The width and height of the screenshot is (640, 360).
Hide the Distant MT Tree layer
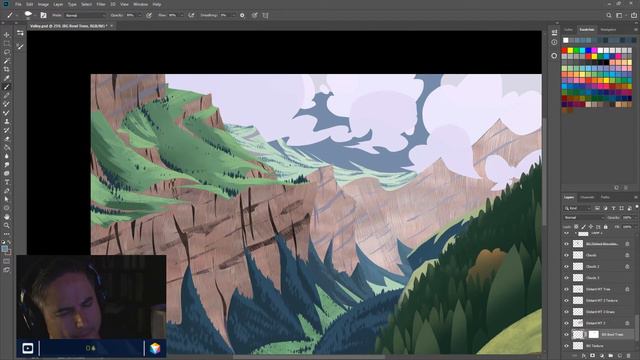click(566, 289)
